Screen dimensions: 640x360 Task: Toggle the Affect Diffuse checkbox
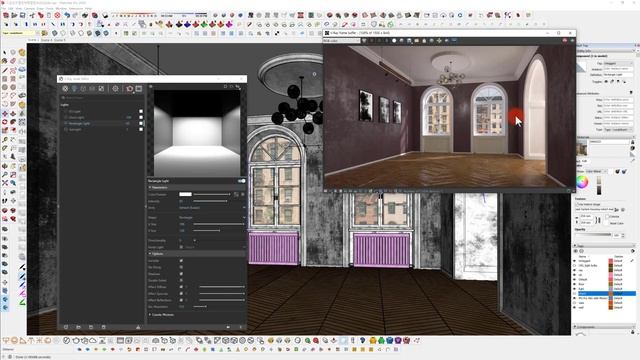coord(181,287)
